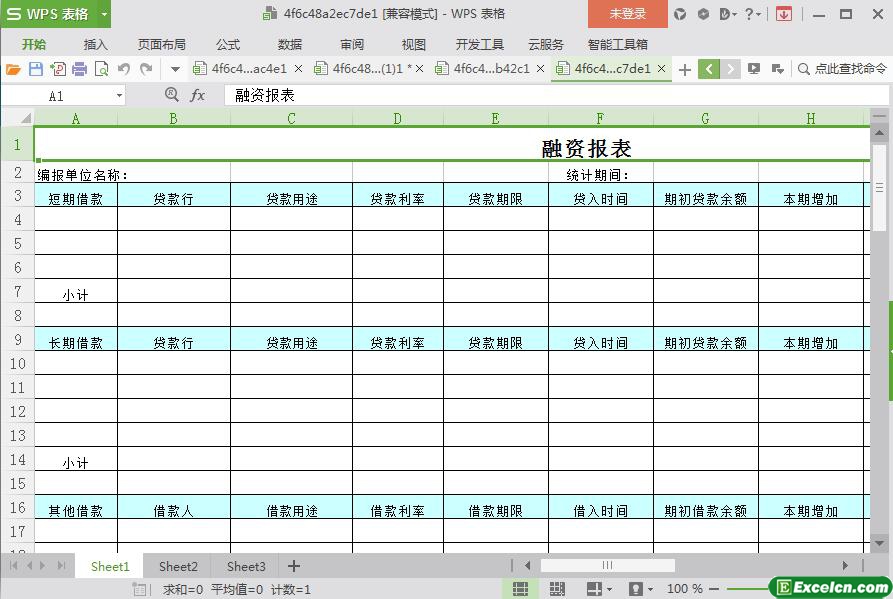Undo the last action
This screenshot has height=599, width=893.
point(124,69)
